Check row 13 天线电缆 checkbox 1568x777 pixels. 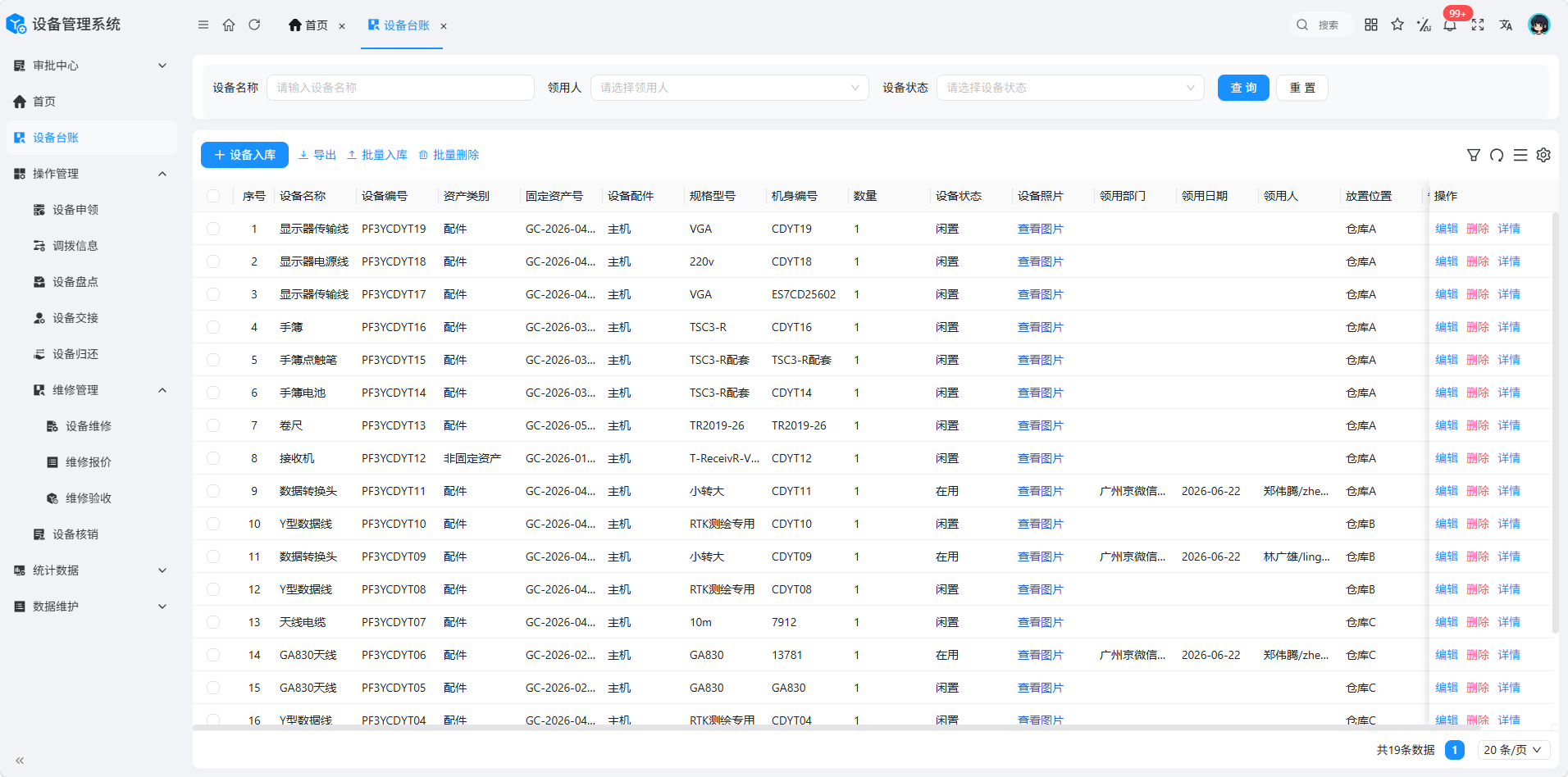click(x=213, y=622)
